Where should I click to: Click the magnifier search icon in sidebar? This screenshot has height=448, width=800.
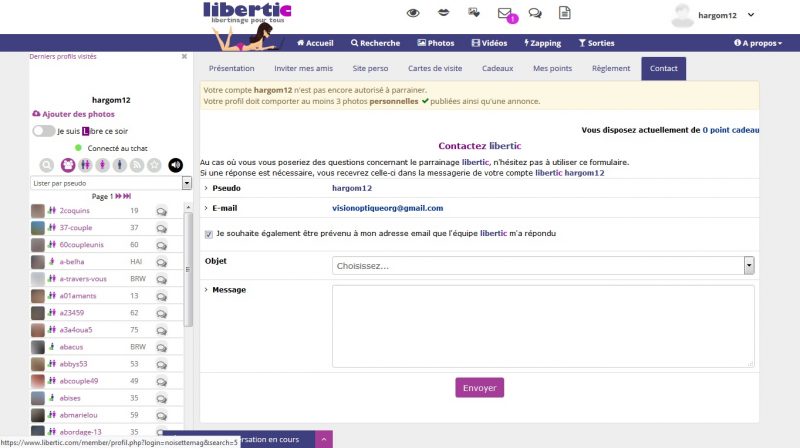tap(47, 165)
